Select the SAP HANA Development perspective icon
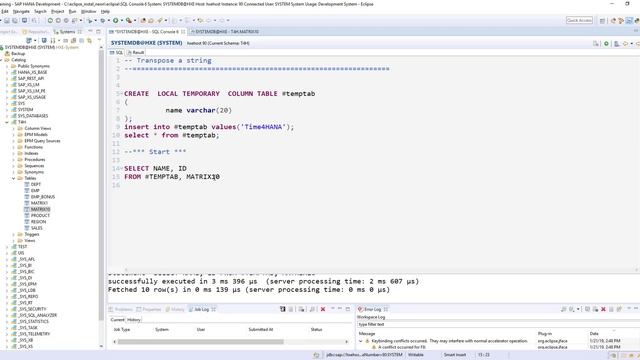640x360 pixels. click(x=629, y=20)
